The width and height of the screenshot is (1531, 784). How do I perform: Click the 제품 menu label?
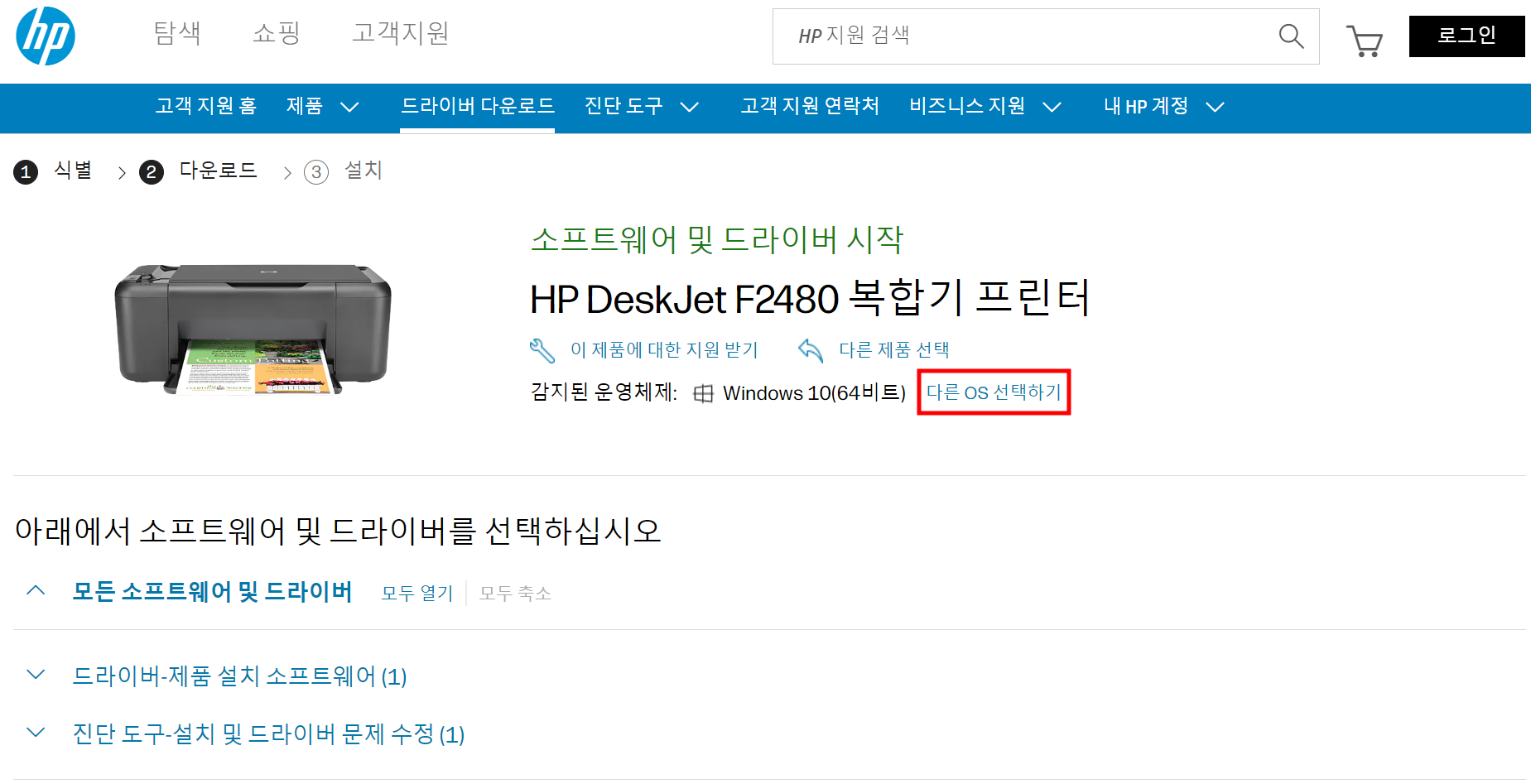[305, 106]
